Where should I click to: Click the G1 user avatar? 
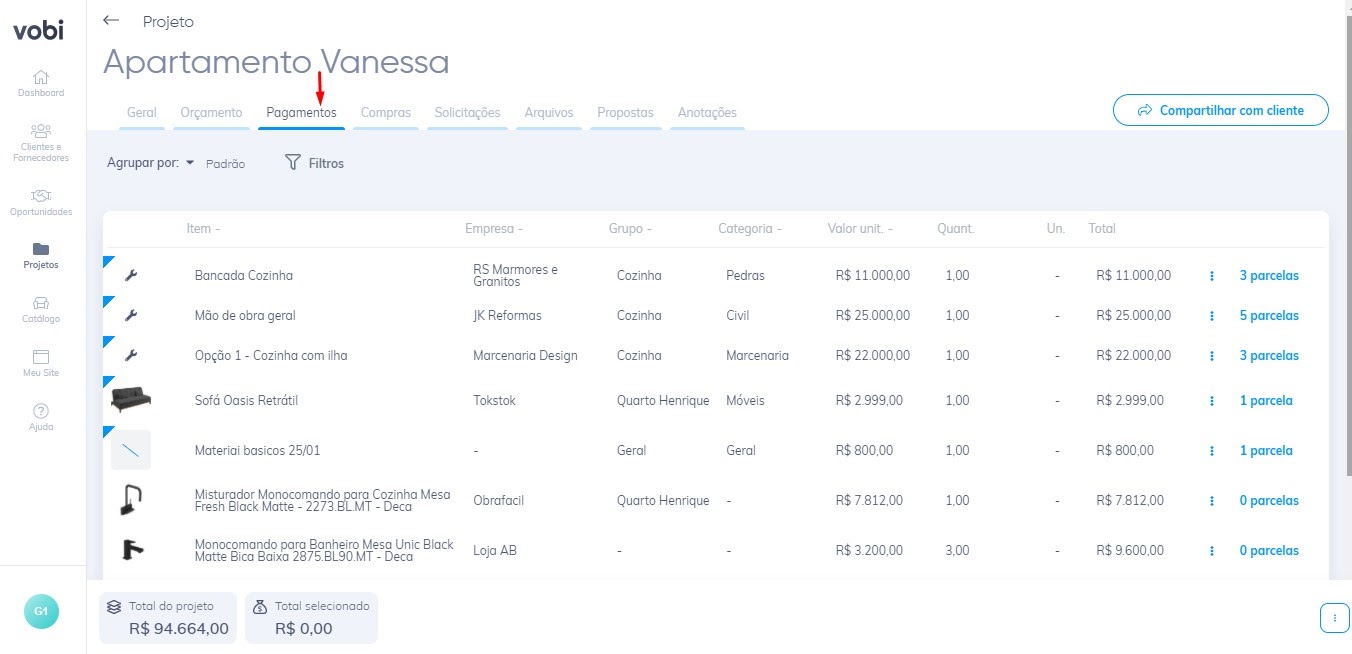click(x=41, y=611)
